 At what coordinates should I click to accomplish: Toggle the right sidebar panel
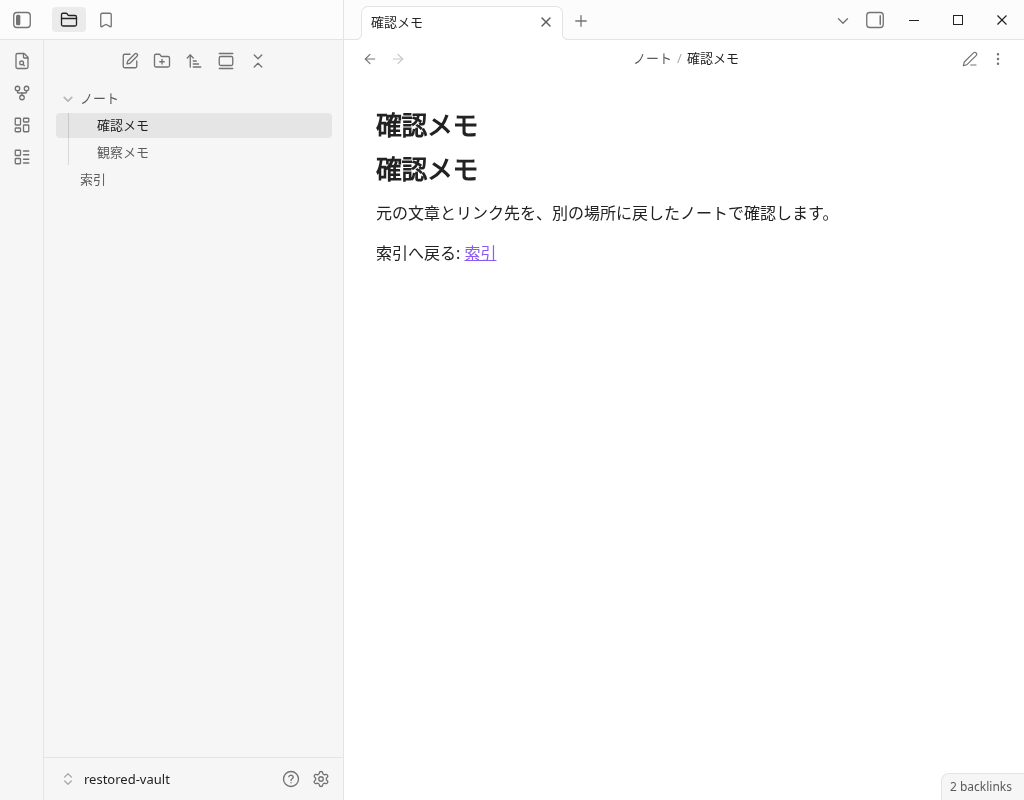[875, 20]
